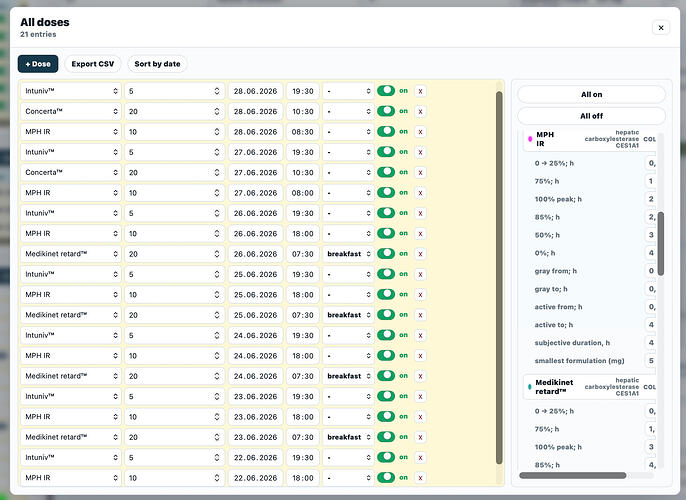Disable Medikinet retard dose on 25.06.2026
This screenshot has width=686, height=500.
pos(386,315)
